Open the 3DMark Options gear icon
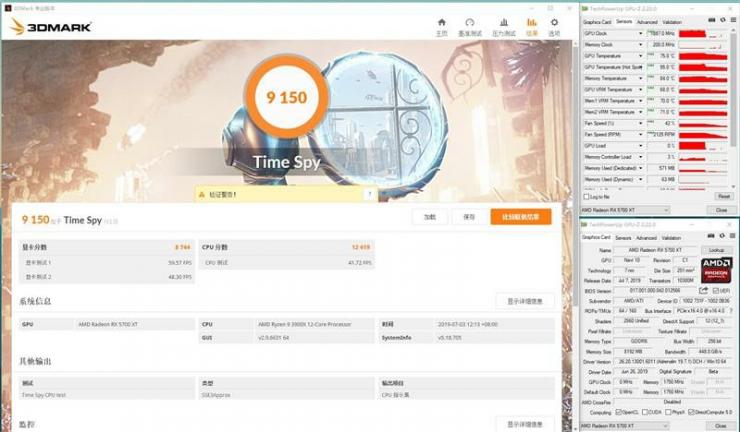740x432 pixels. 554,23
